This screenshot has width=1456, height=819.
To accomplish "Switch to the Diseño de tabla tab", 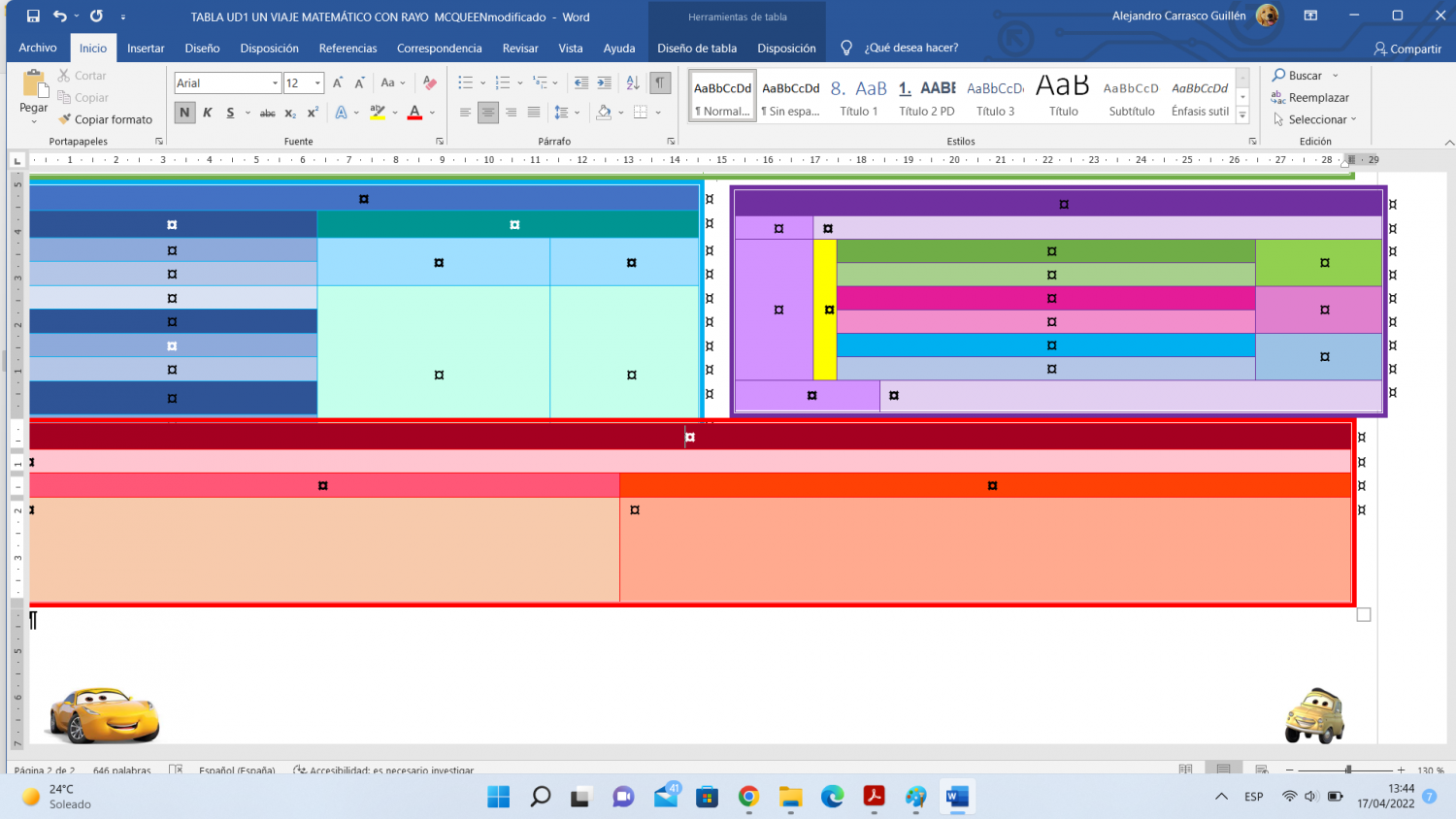I will (696, 48).
